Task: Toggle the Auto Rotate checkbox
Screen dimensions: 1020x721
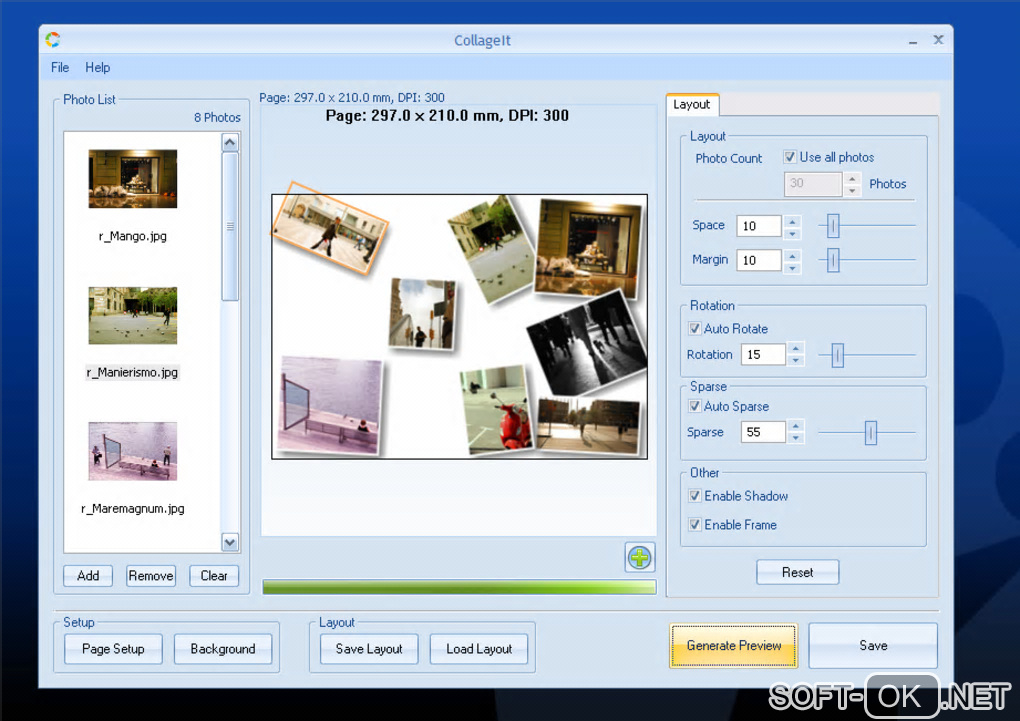Action: coord(695,329)
